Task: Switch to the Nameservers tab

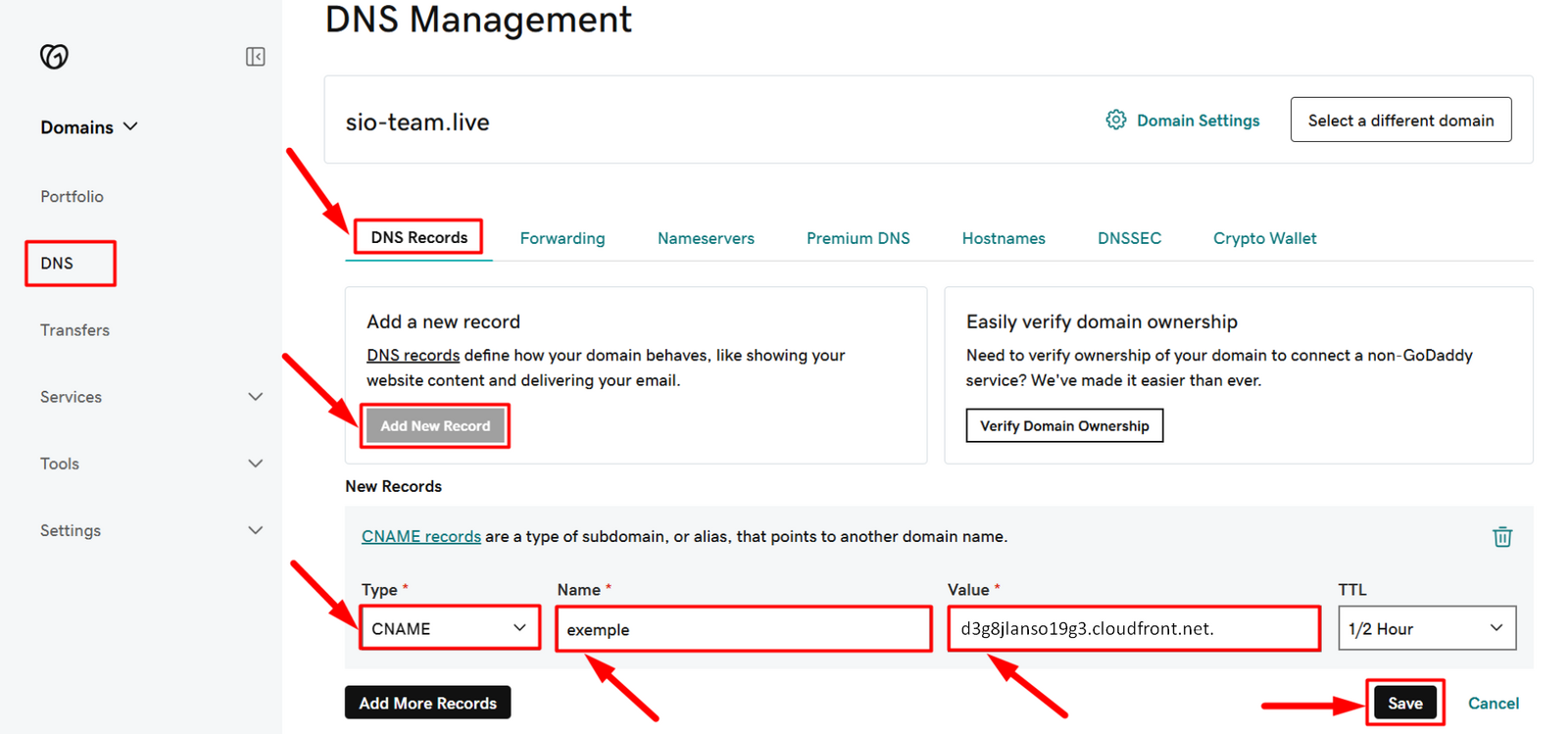Action: tap(706, 238)
